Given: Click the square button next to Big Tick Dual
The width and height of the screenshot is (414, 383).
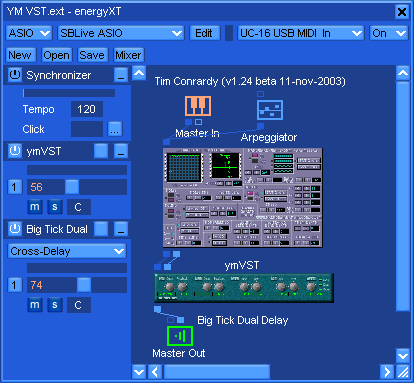Looking at the screenshot, I should (x=101, y=229).
